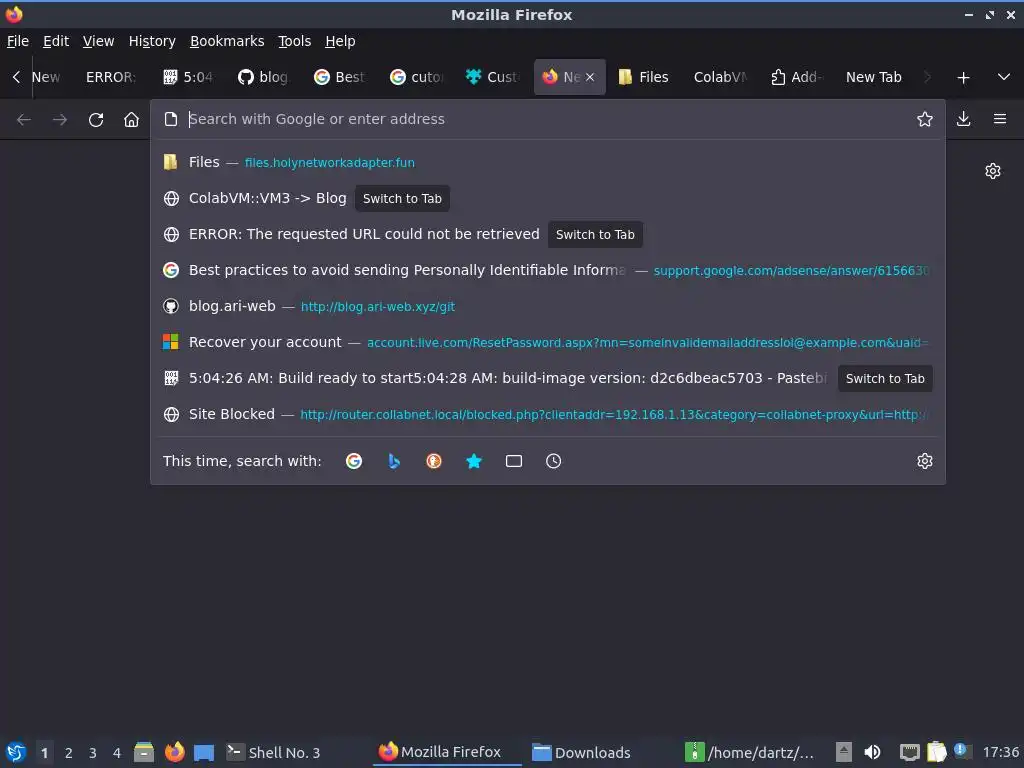1024x768 pixels.
Task: Click Switch to Tab for ERROR page
Action: (595, 234)
